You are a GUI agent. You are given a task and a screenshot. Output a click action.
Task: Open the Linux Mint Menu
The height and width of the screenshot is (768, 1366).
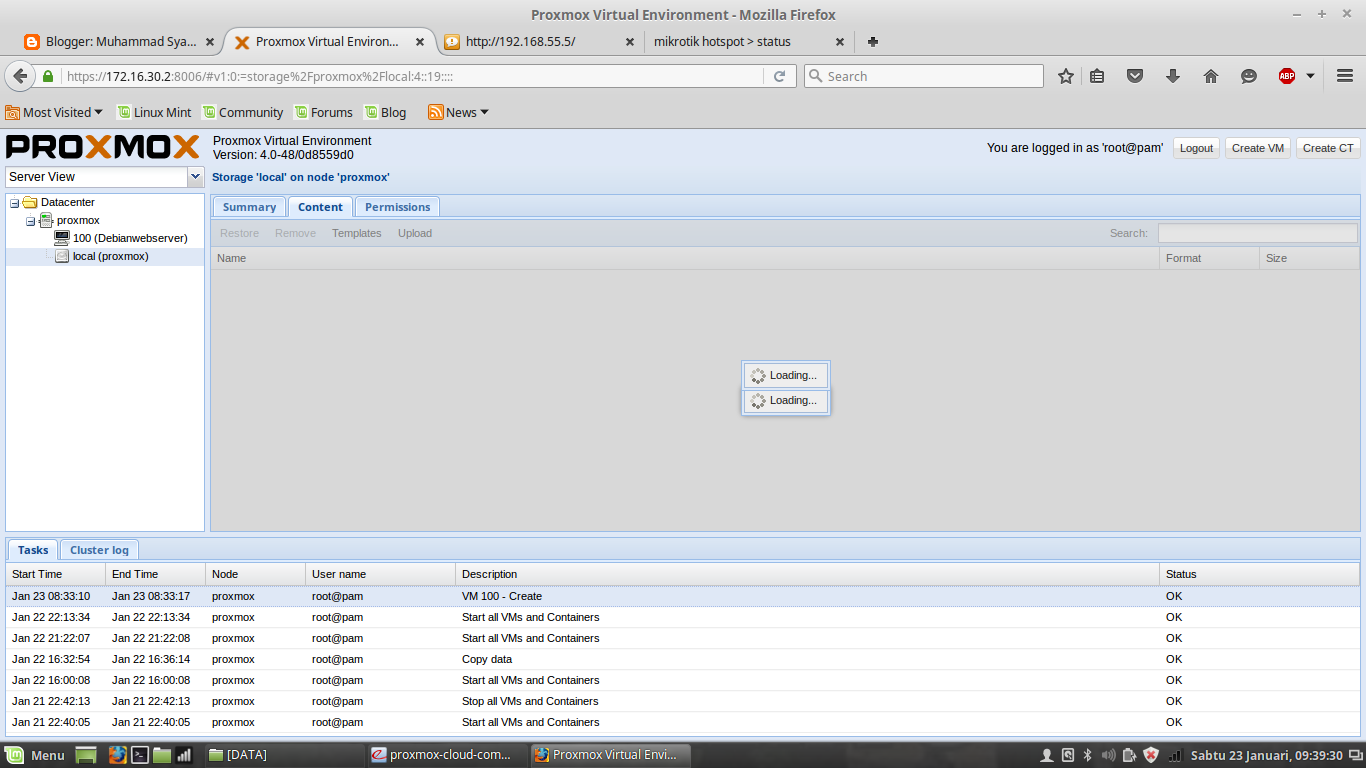click(x=35, y=755)
